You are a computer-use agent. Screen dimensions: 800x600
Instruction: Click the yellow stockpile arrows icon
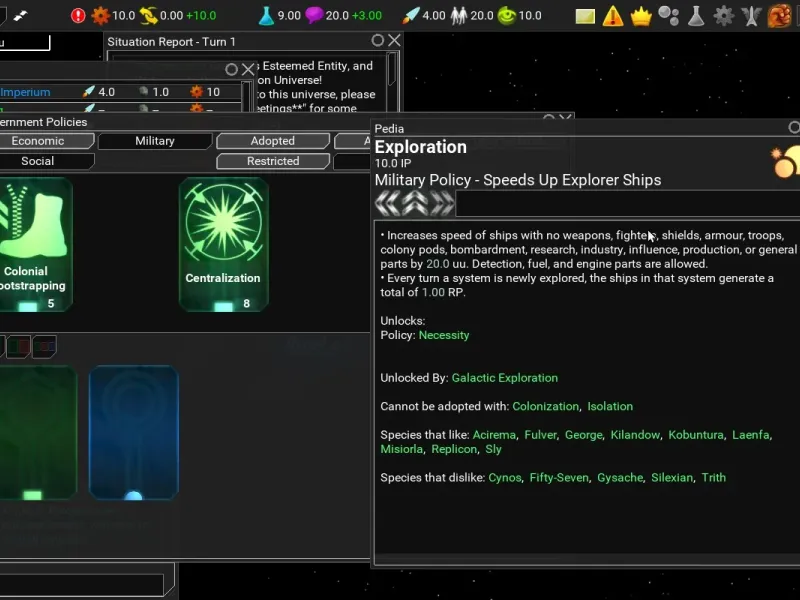(148, 15)
